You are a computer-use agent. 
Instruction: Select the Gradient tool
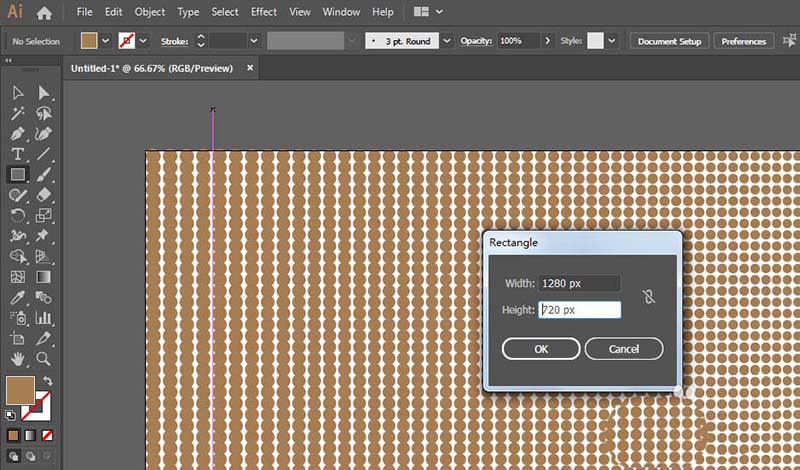[x=43, y=277]
